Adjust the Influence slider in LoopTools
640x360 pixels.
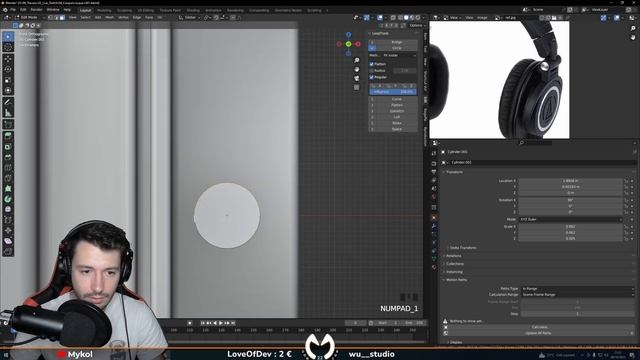pos(393,92)
